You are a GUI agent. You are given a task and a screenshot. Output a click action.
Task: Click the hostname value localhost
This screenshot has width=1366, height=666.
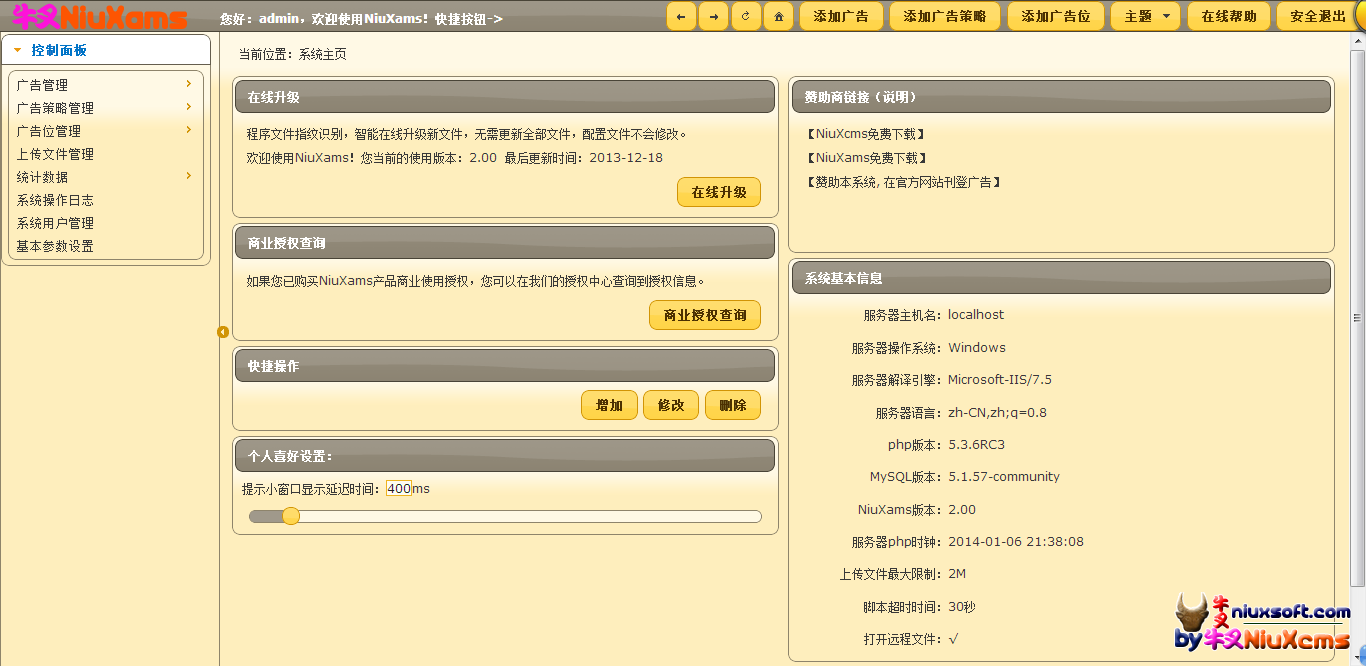(976, 315)
